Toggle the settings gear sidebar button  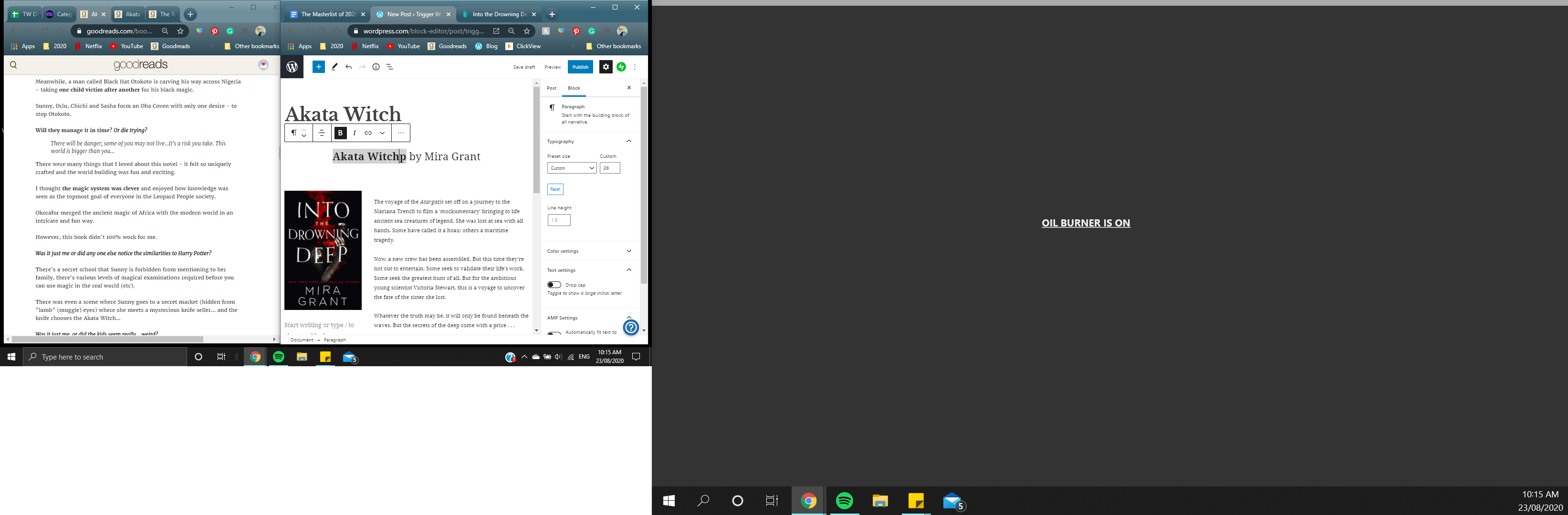click(605, 67)
